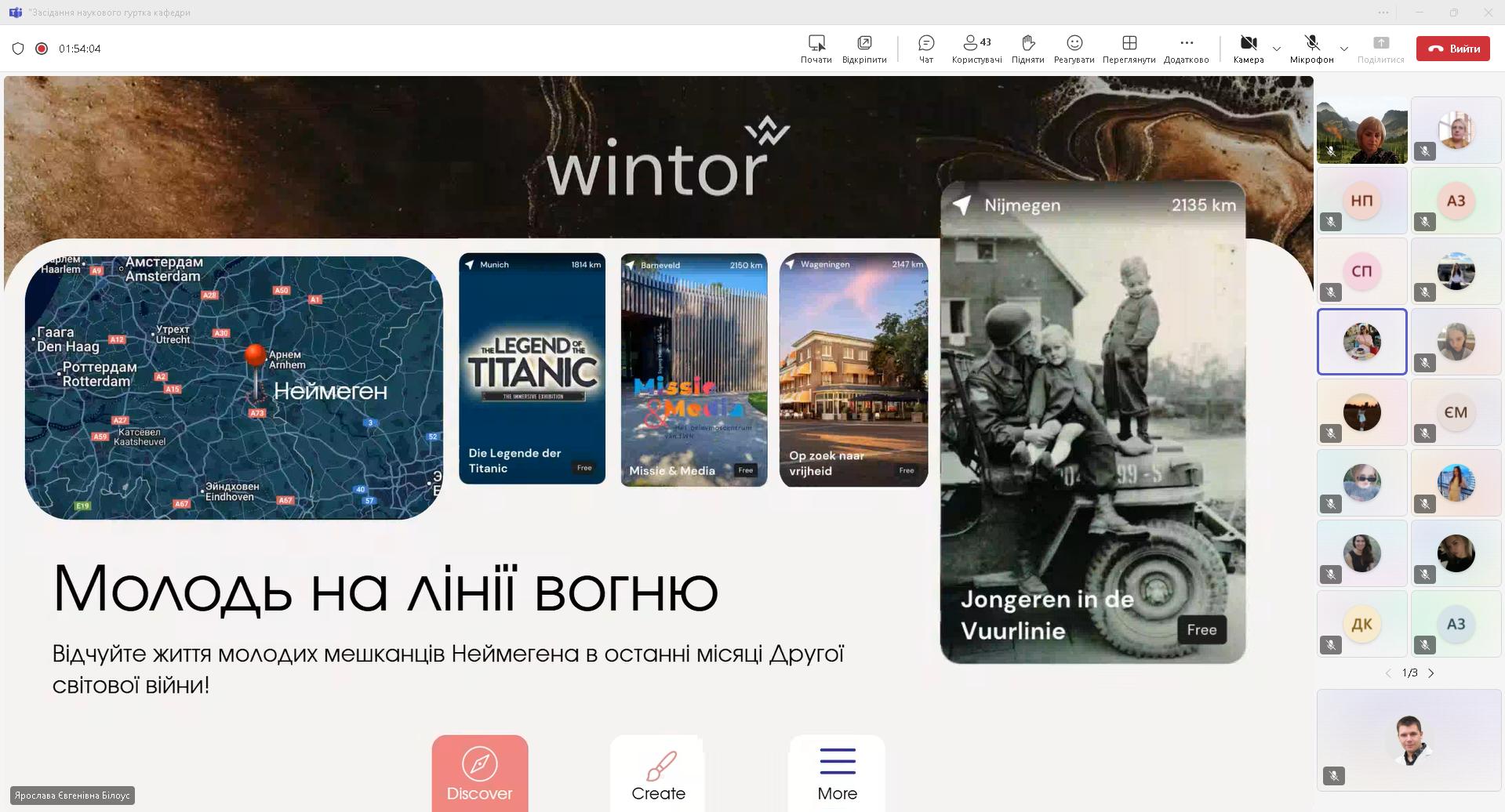1505x812 pixels.
Task: Open the Додатково more options menu
Action: point(1186,49)
